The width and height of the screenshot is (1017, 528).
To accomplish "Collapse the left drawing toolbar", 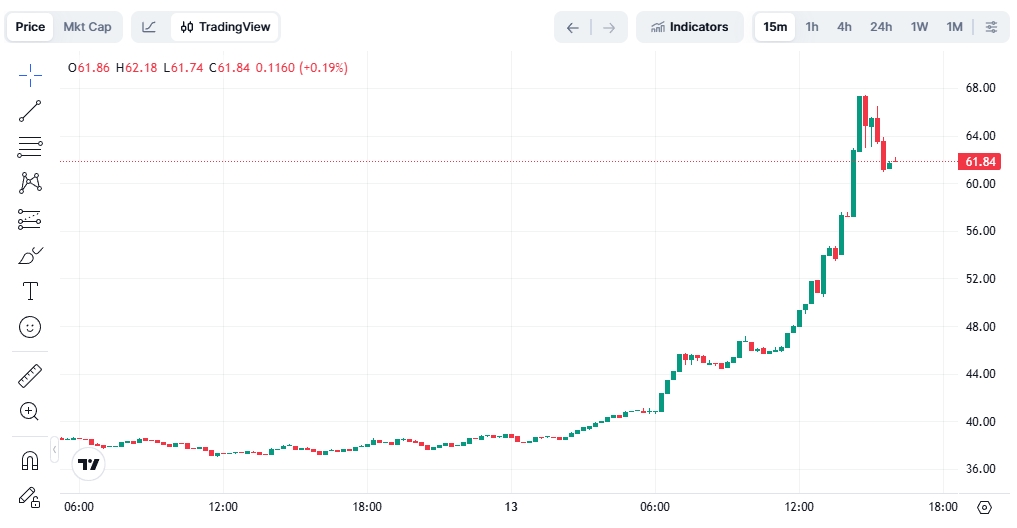I will [54, 450].
